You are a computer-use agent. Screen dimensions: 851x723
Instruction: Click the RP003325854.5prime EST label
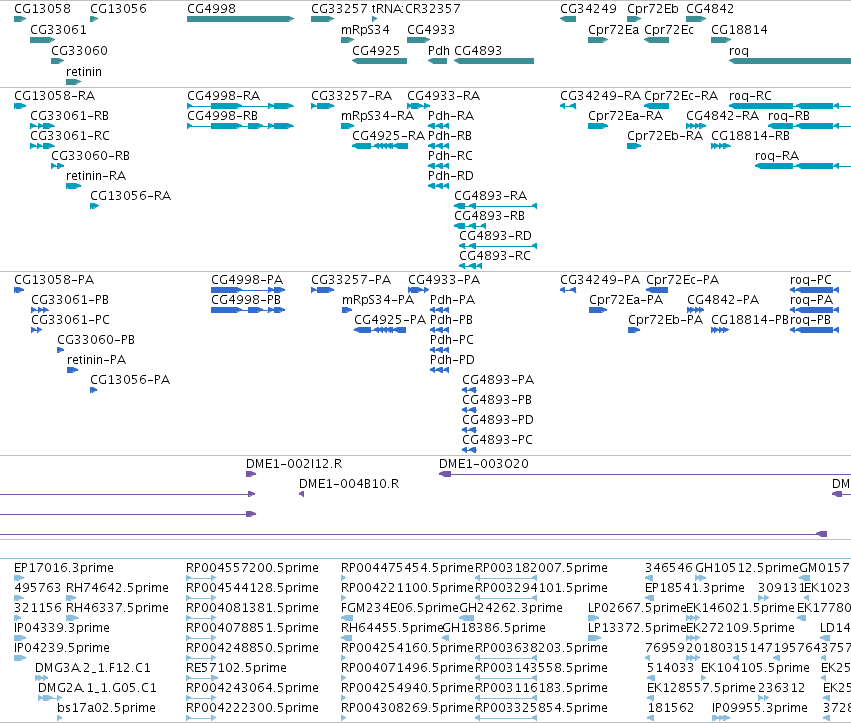tap(542, 708)
